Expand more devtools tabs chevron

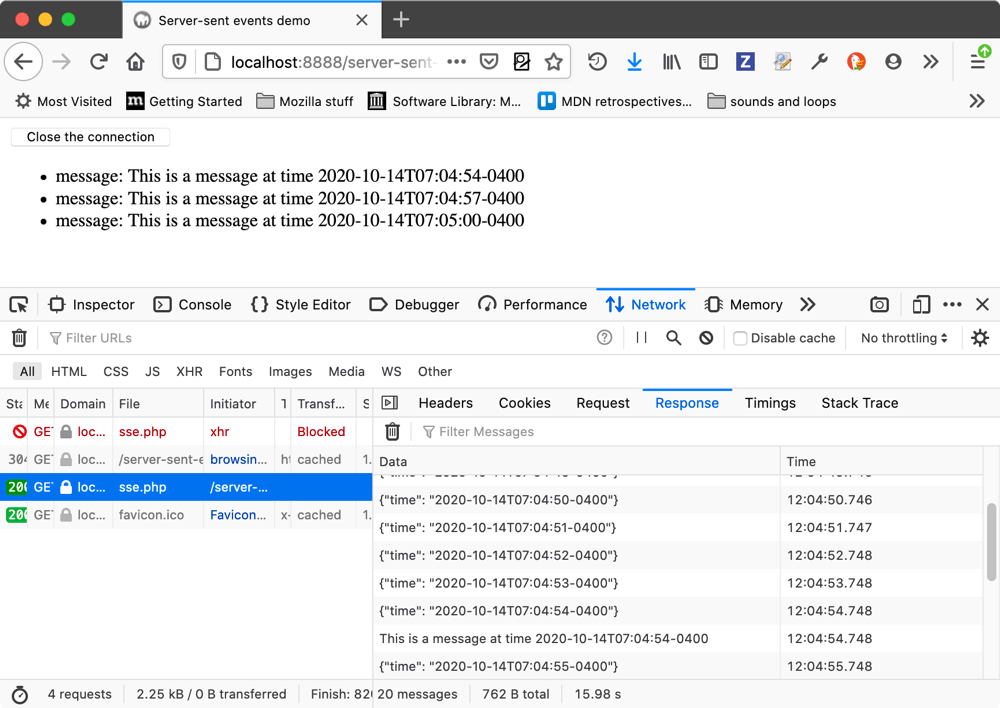tap(808, 305)
